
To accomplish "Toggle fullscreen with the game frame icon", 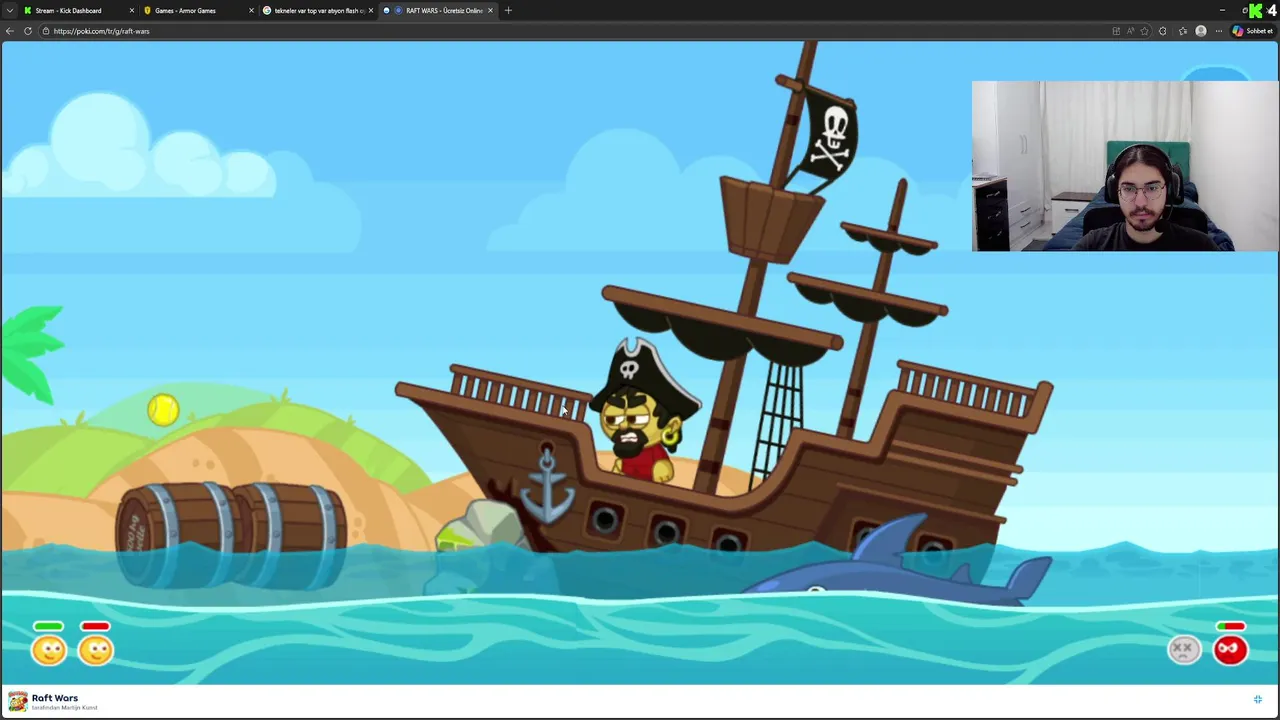I will [1258, 700].
